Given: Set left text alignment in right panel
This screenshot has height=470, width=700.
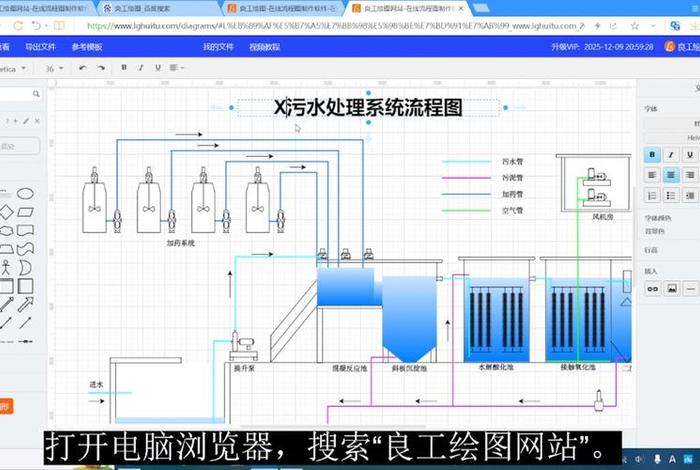Looking at the screenshot, I should click(652, 175).
